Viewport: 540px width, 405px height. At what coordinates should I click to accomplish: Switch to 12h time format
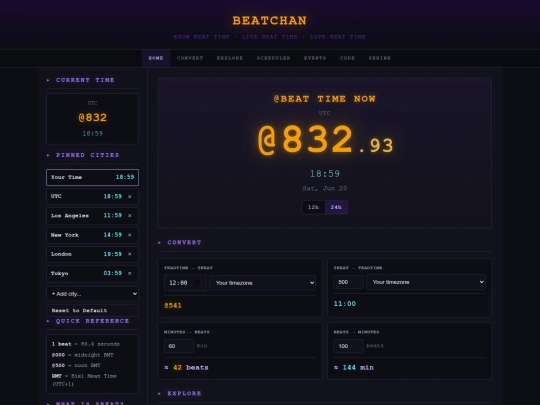click(x=313, y=207)
